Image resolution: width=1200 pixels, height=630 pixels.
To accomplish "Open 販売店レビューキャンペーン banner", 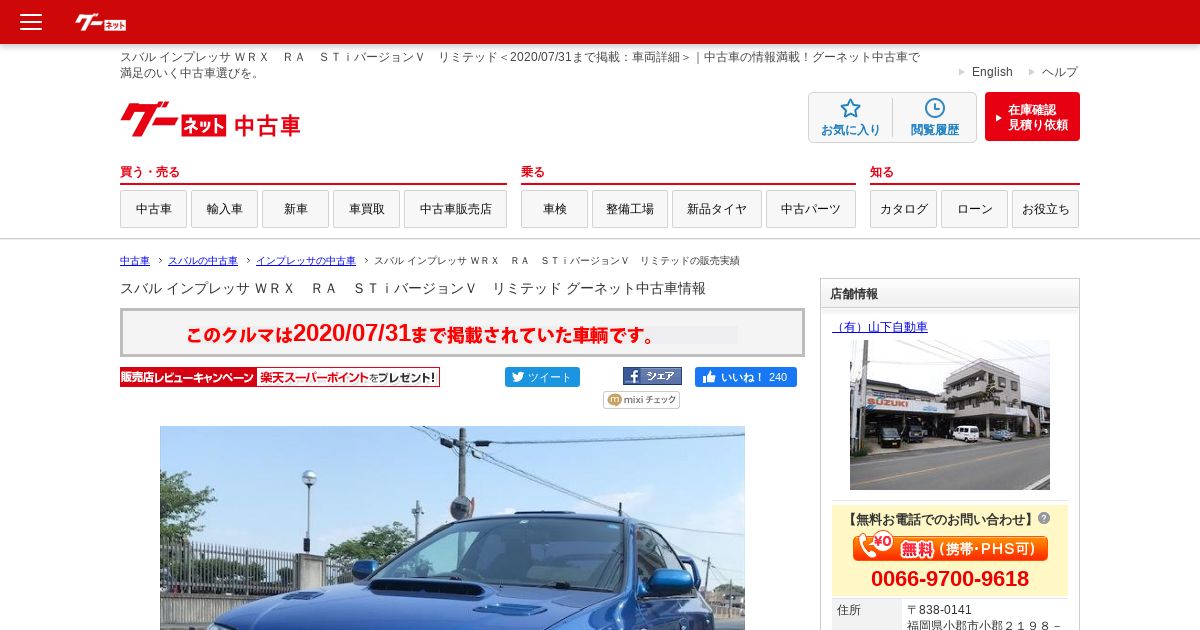I will (279, 377).
